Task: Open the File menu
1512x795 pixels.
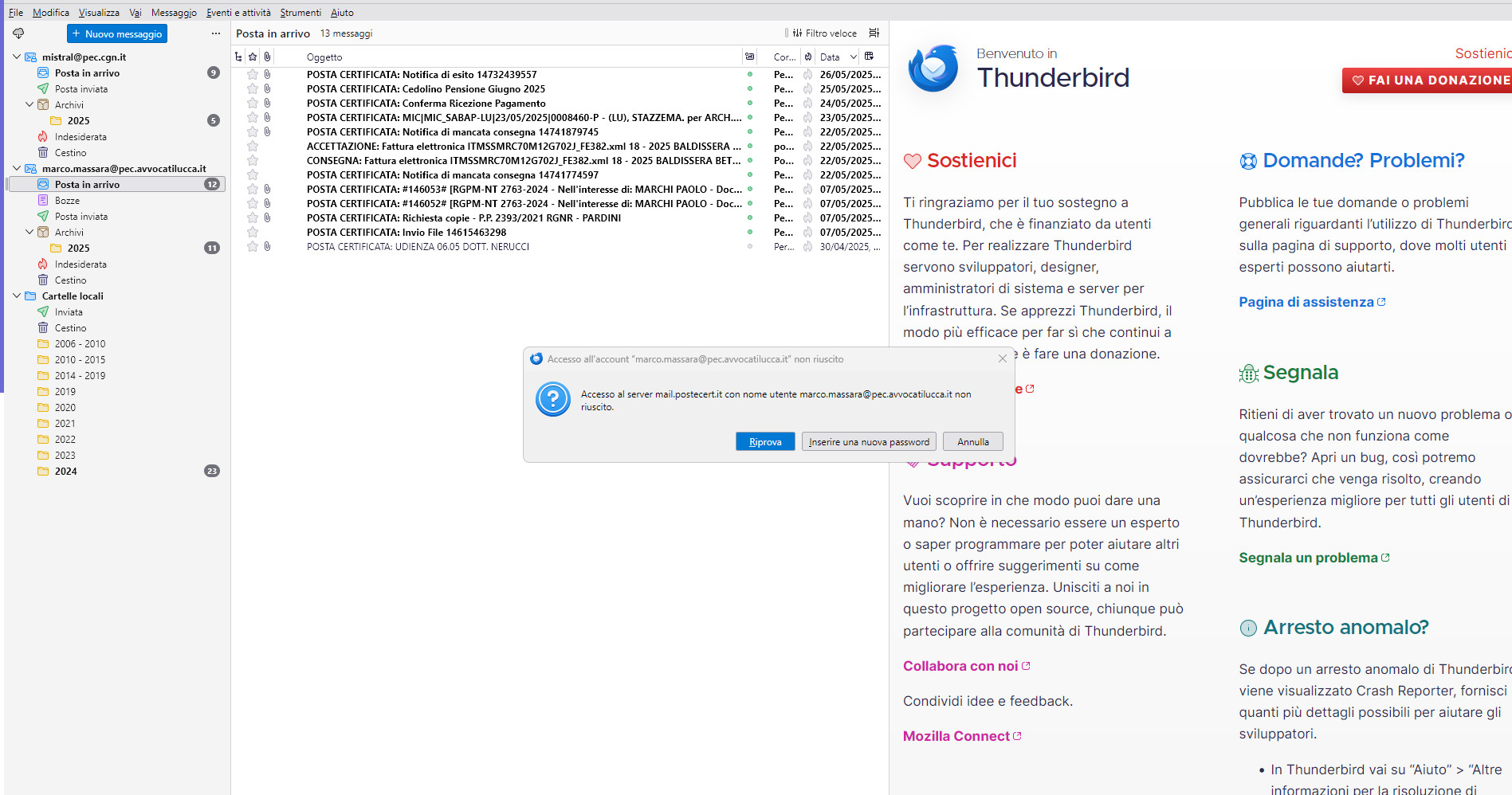Action: [16, 13]
